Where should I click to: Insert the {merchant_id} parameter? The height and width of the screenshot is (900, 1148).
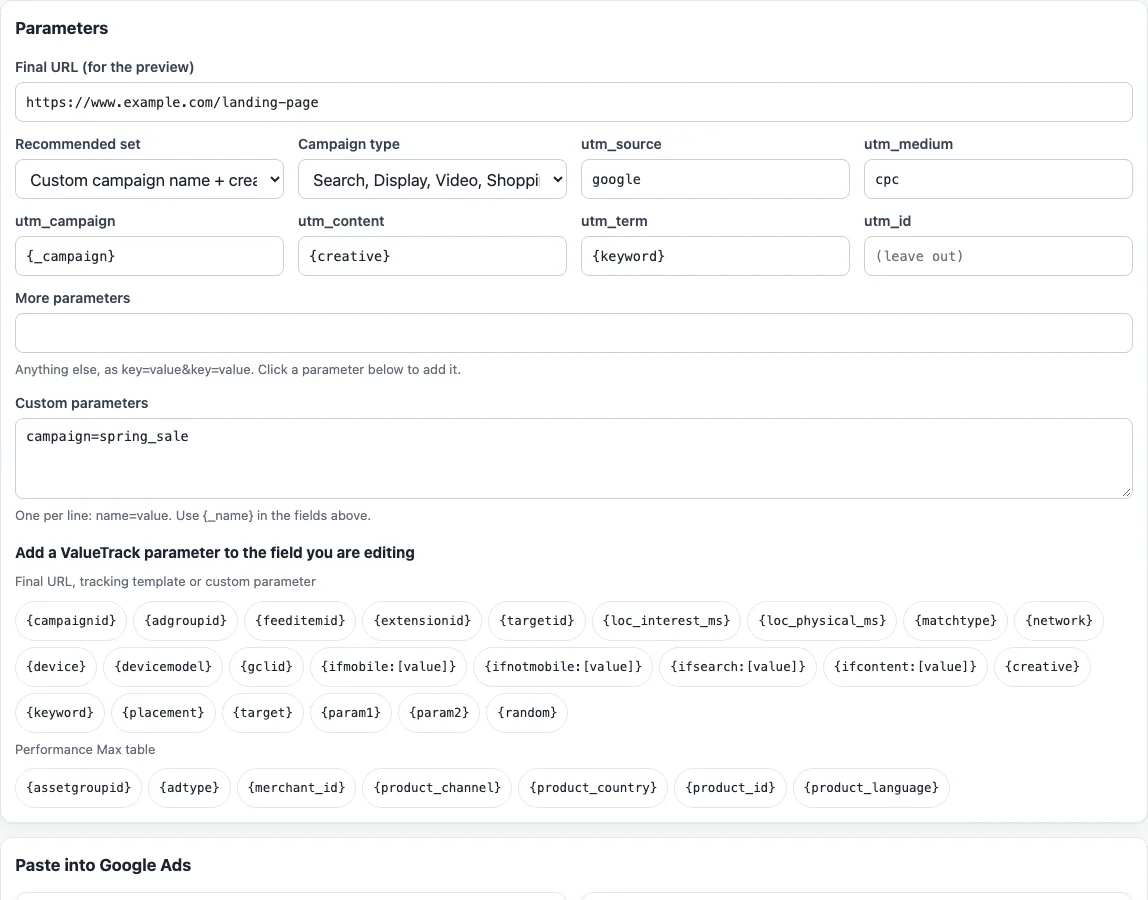point(296,788)
